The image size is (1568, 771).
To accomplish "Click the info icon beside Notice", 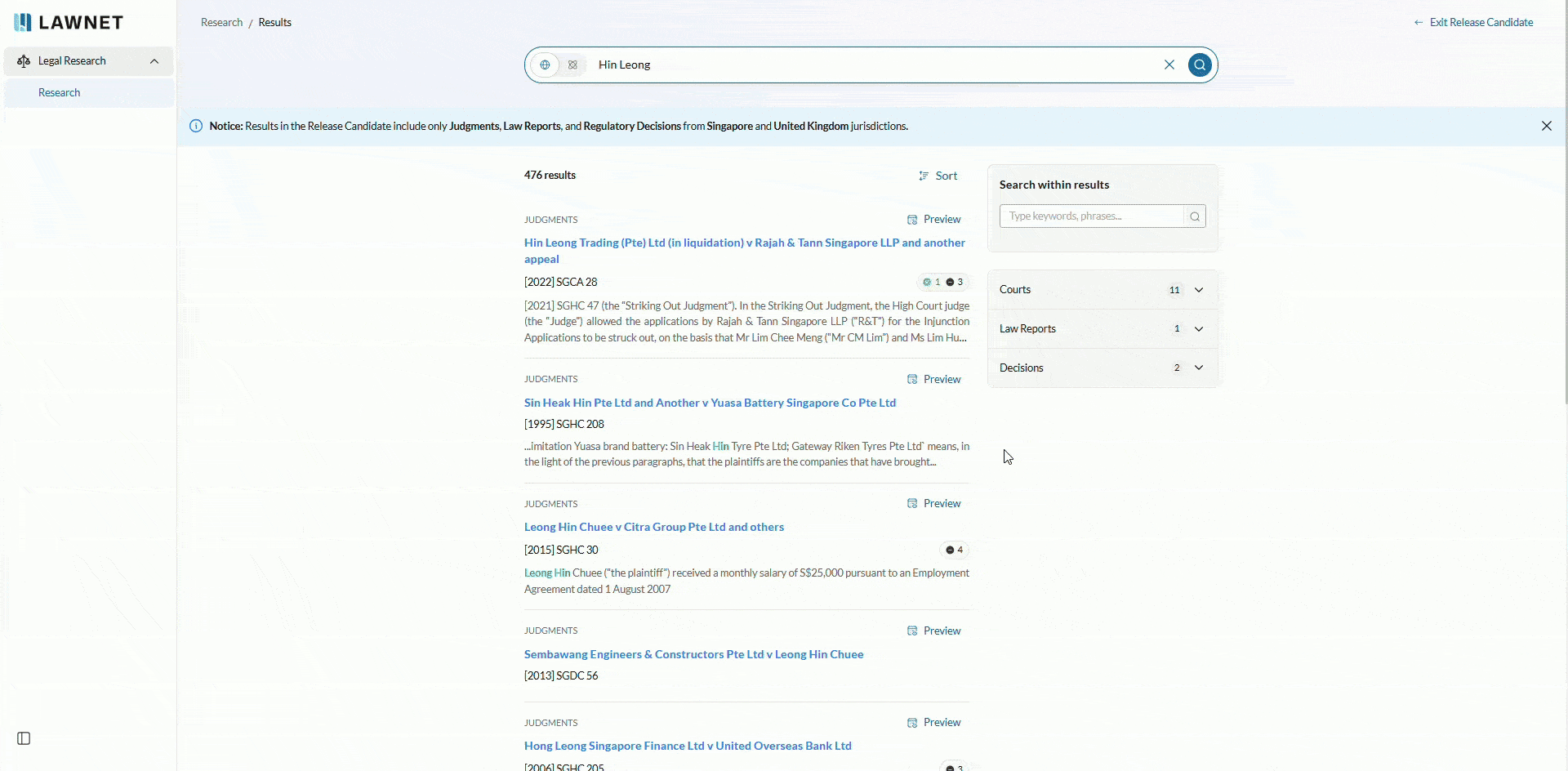I will [196, 126].
